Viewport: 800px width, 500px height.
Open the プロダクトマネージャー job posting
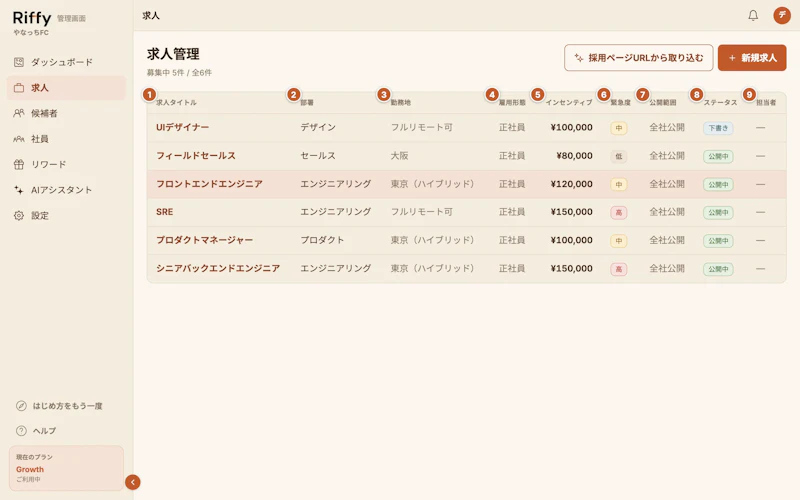tap(205, 240)
